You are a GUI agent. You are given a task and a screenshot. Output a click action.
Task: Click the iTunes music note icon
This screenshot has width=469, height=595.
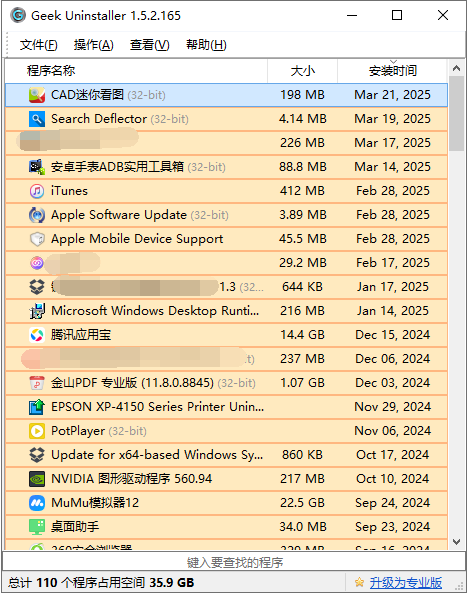(37, 191)
